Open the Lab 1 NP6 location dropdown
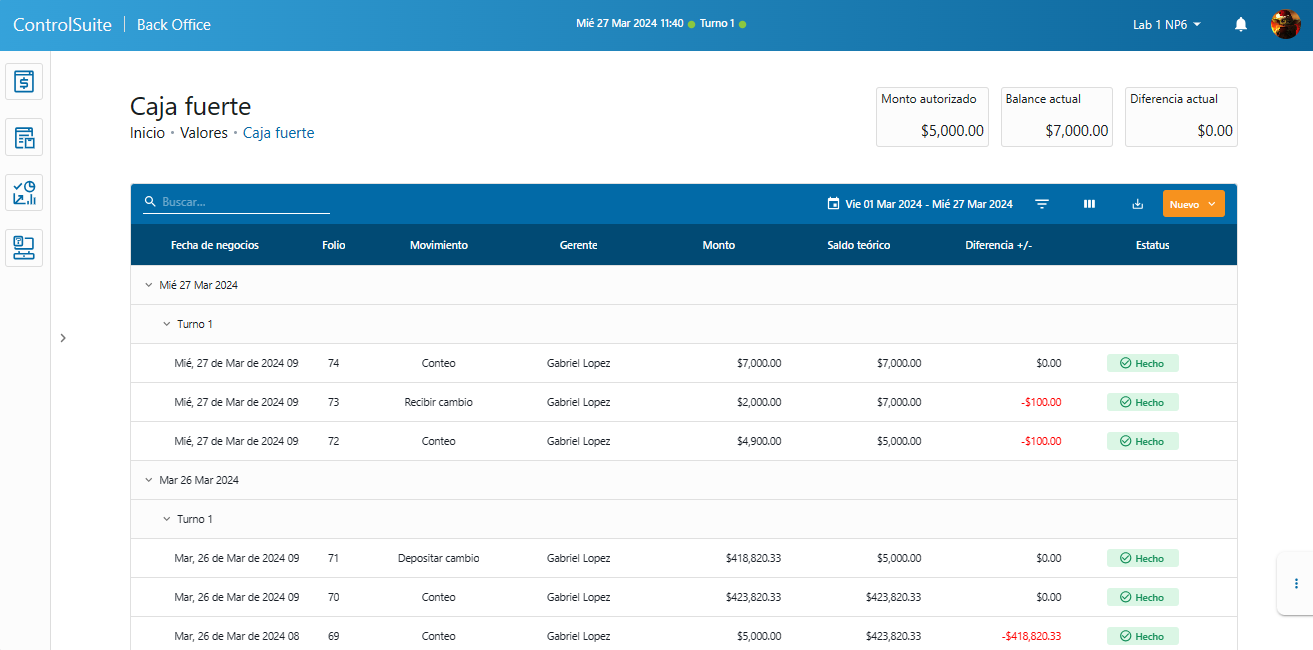1313x650 pixels. click(1166, 24)
